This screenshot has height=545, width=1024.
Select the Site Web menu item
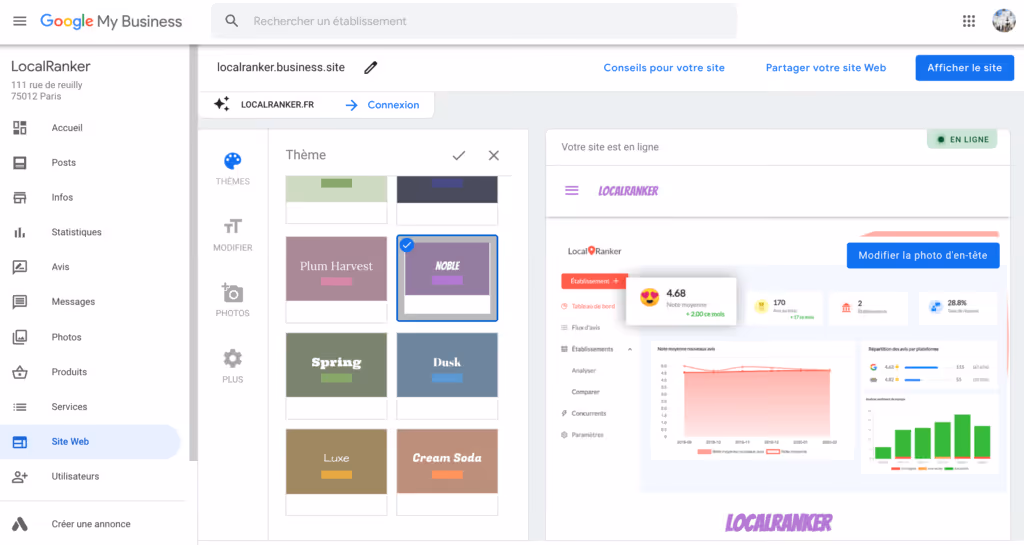coord(90,442)
